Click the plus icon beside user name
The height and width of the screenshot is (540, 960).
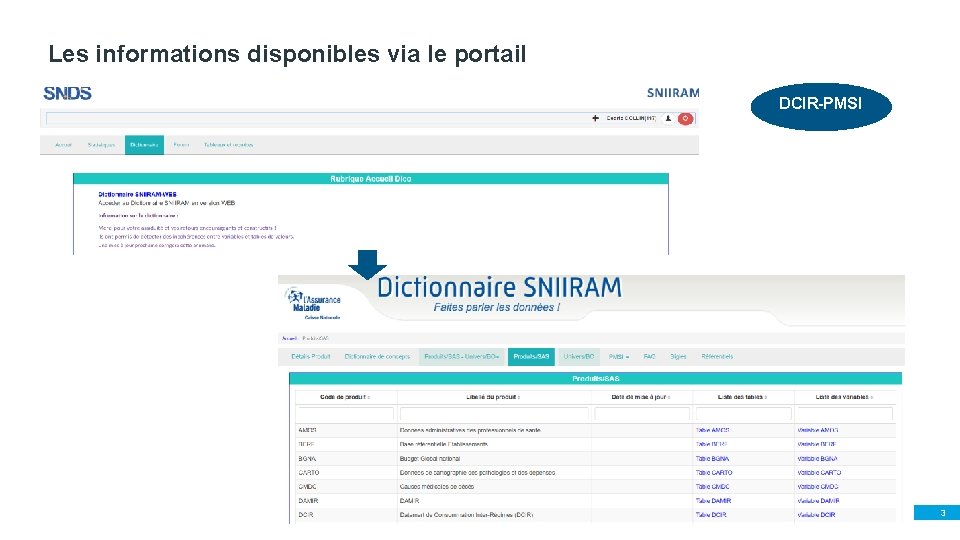pos(595,118)
